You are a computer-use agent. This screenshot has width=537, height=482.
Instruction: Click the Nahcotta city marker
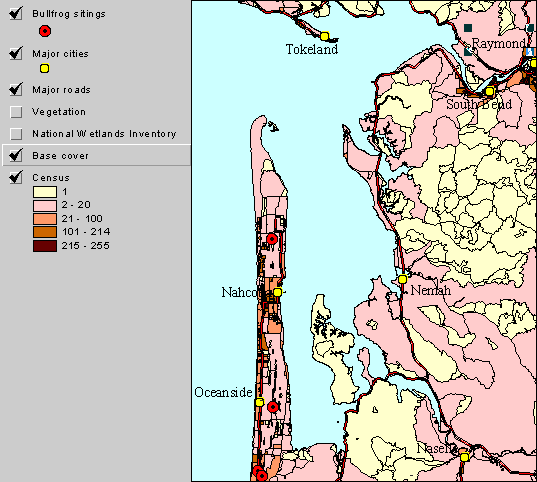tap(277, 292)
